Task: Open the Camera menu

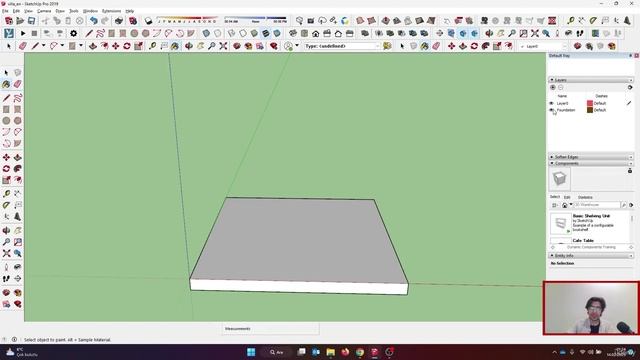Action: coord(44,11)
